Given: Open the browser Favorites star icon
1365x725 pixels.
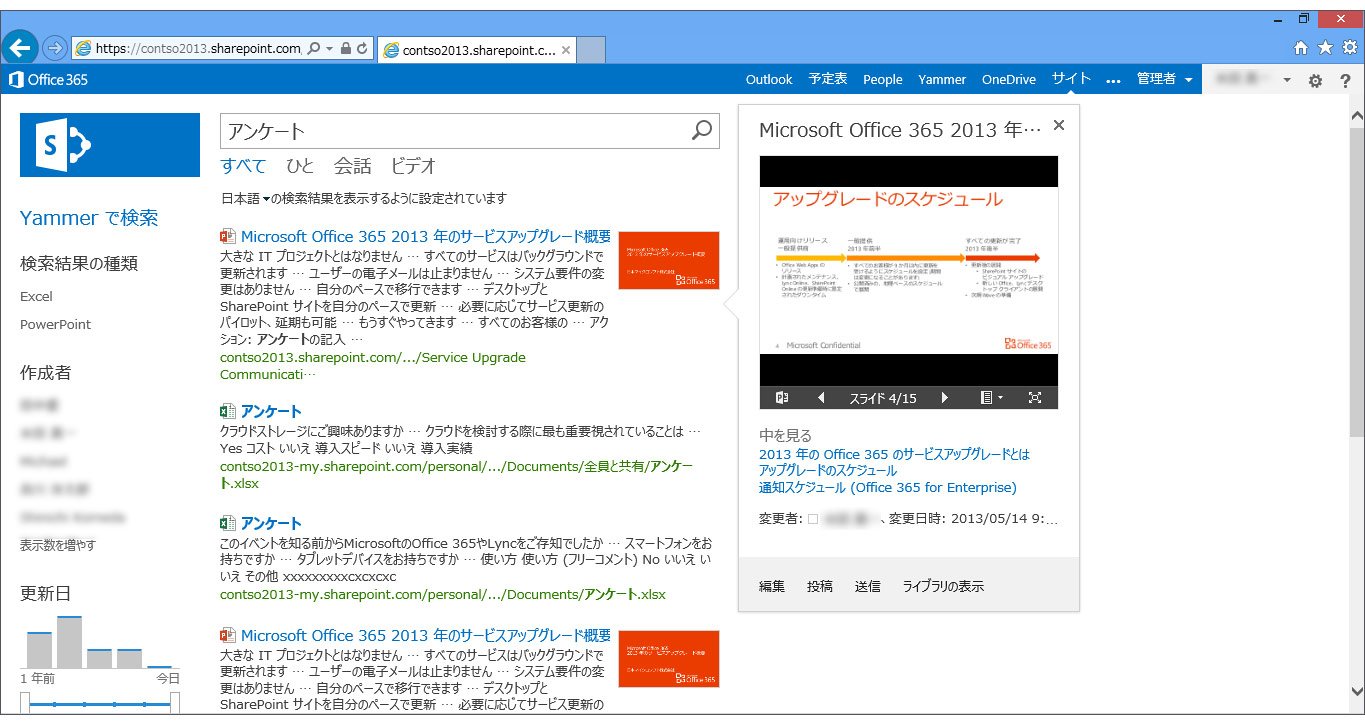Looking at the screenshot, I should click(1325, 47).
